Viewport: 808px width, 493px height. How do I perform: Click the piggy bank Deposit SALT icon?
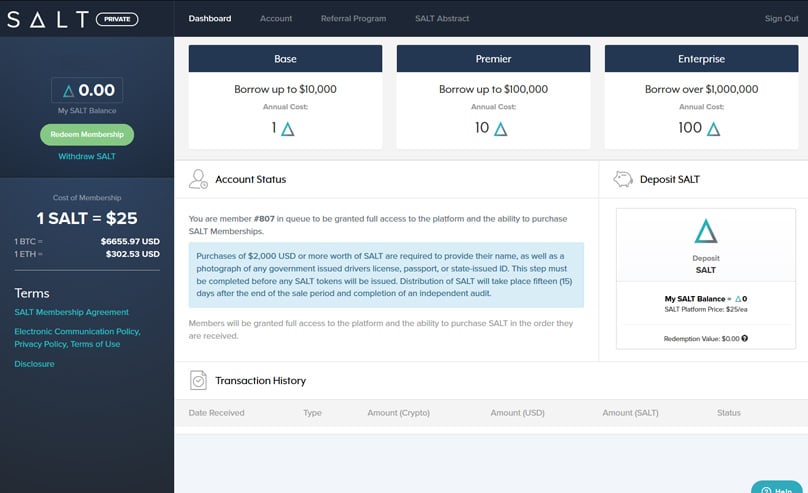[623, 179]
